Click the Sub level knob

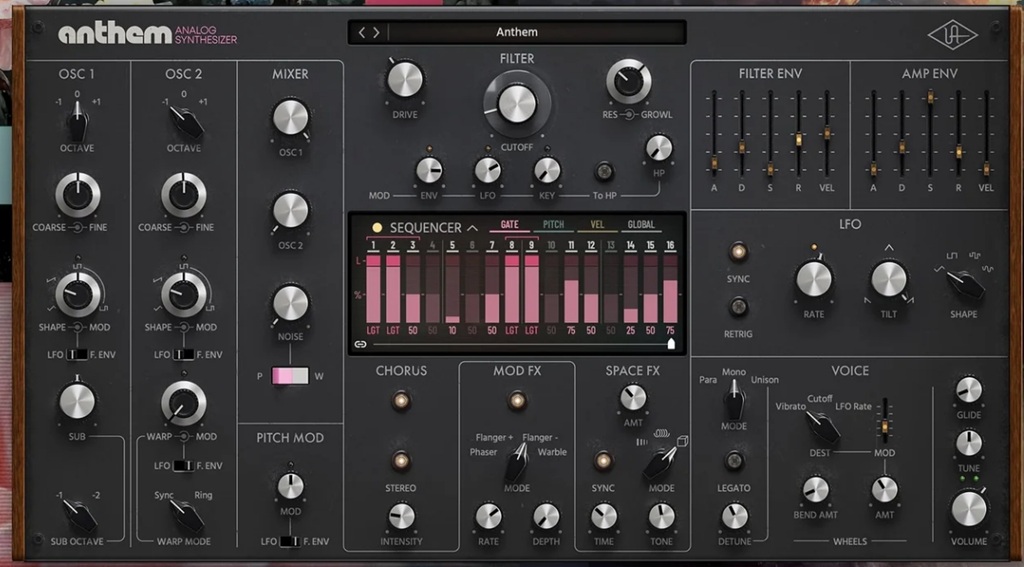coord(77,401)
